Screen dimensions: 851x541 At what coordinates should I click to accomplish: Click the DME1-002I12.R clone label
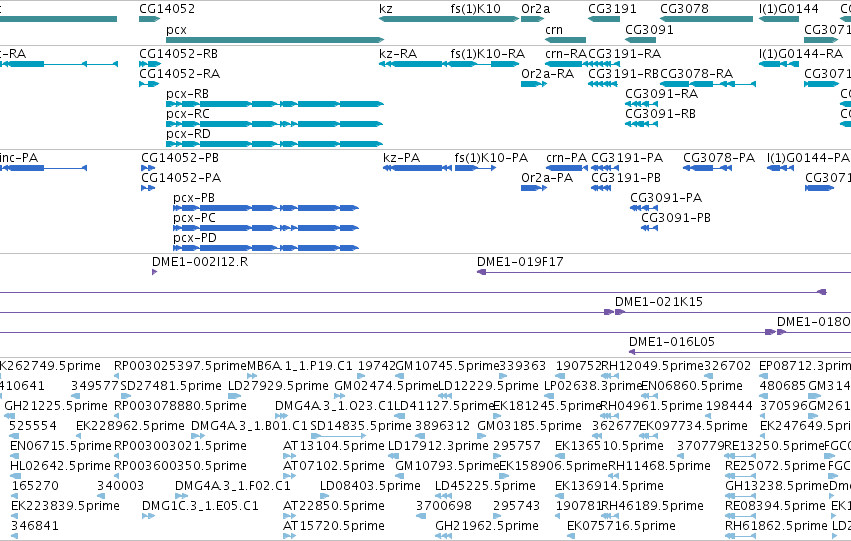200,262
